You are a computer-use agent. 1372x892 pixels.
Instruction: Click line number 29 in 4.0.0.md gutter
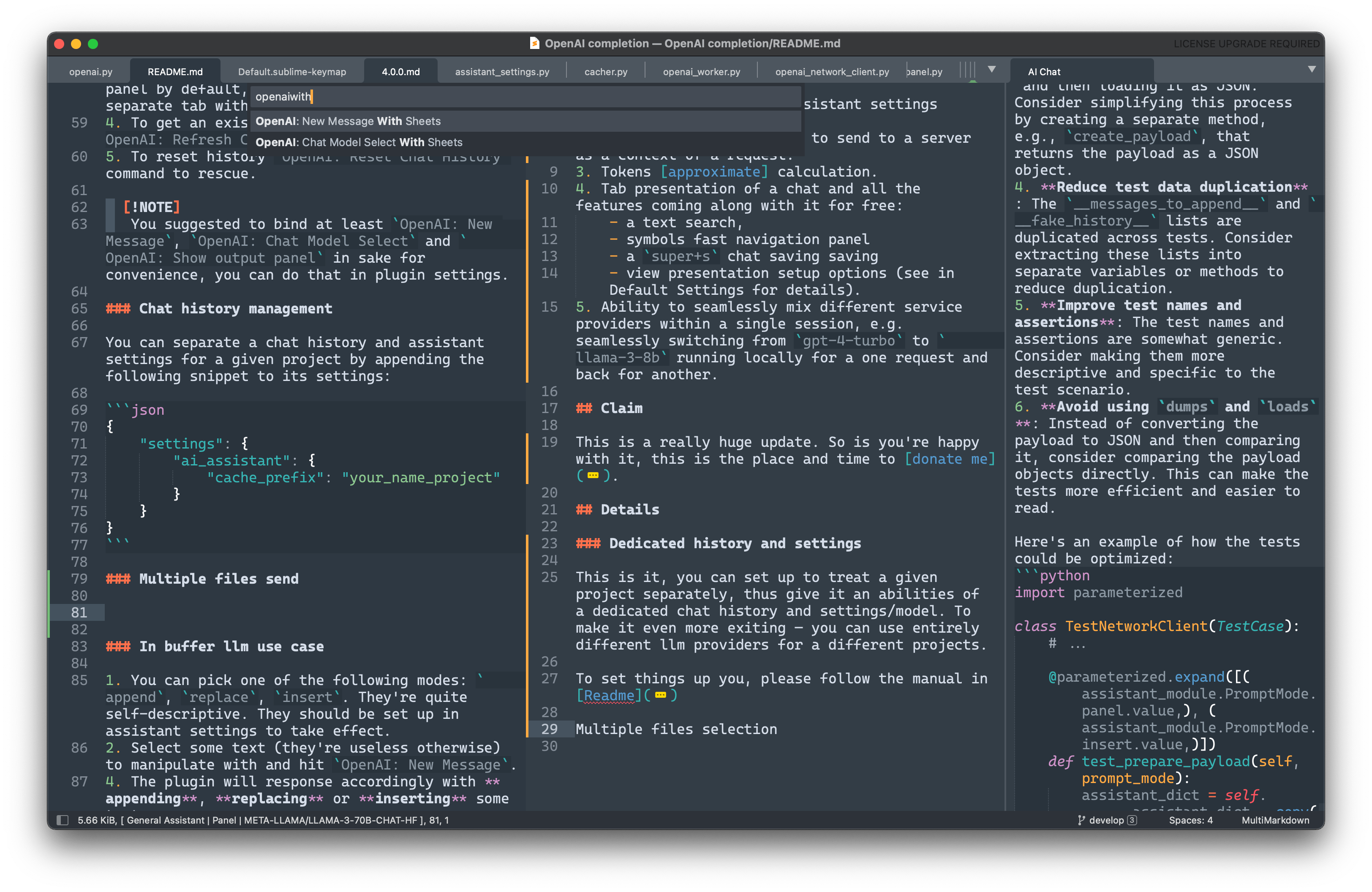click(x=550, y=729)
